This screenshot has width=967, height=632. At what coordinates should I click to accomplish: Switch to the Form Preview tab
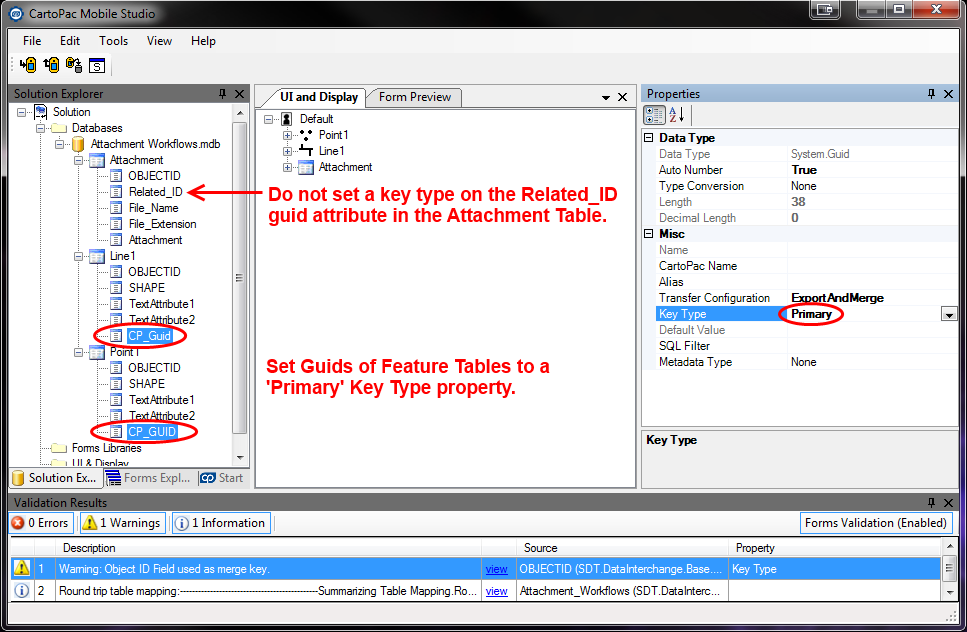(x=414, y=97)
